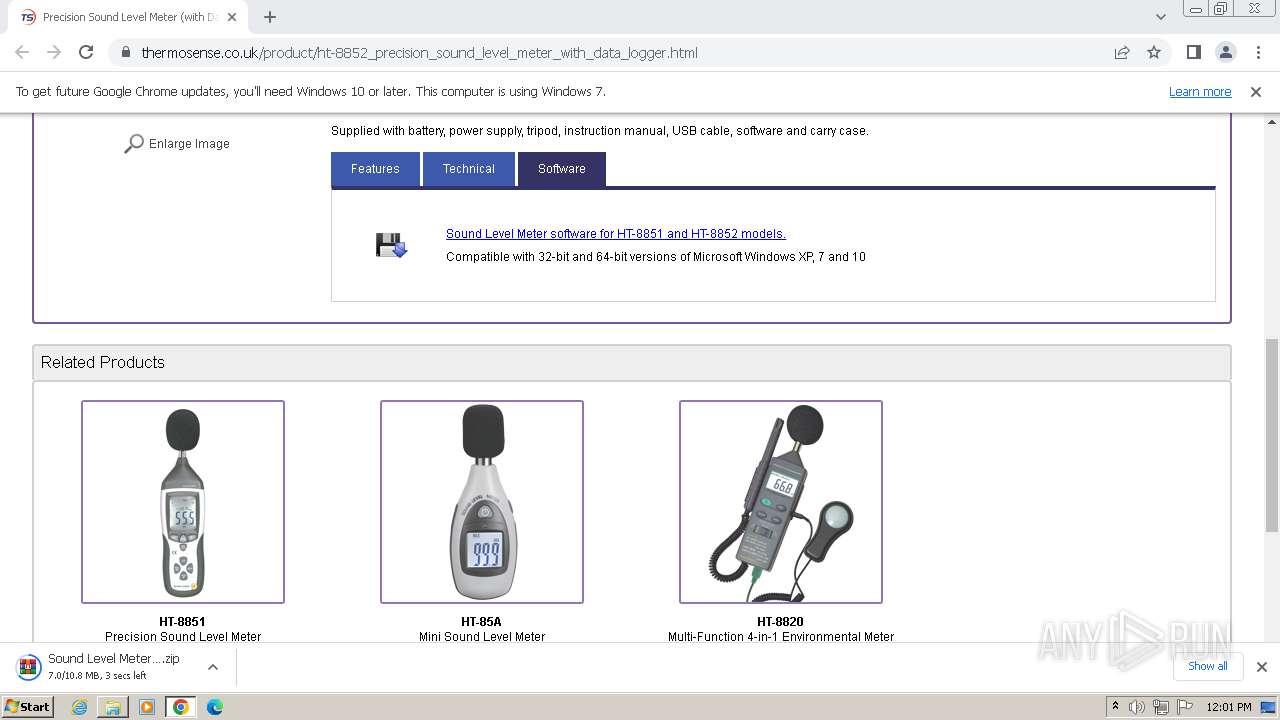This screenshot has width=1280, height=720.
Task: Click the HT-85A product name
Action: (x=482, y=621)
